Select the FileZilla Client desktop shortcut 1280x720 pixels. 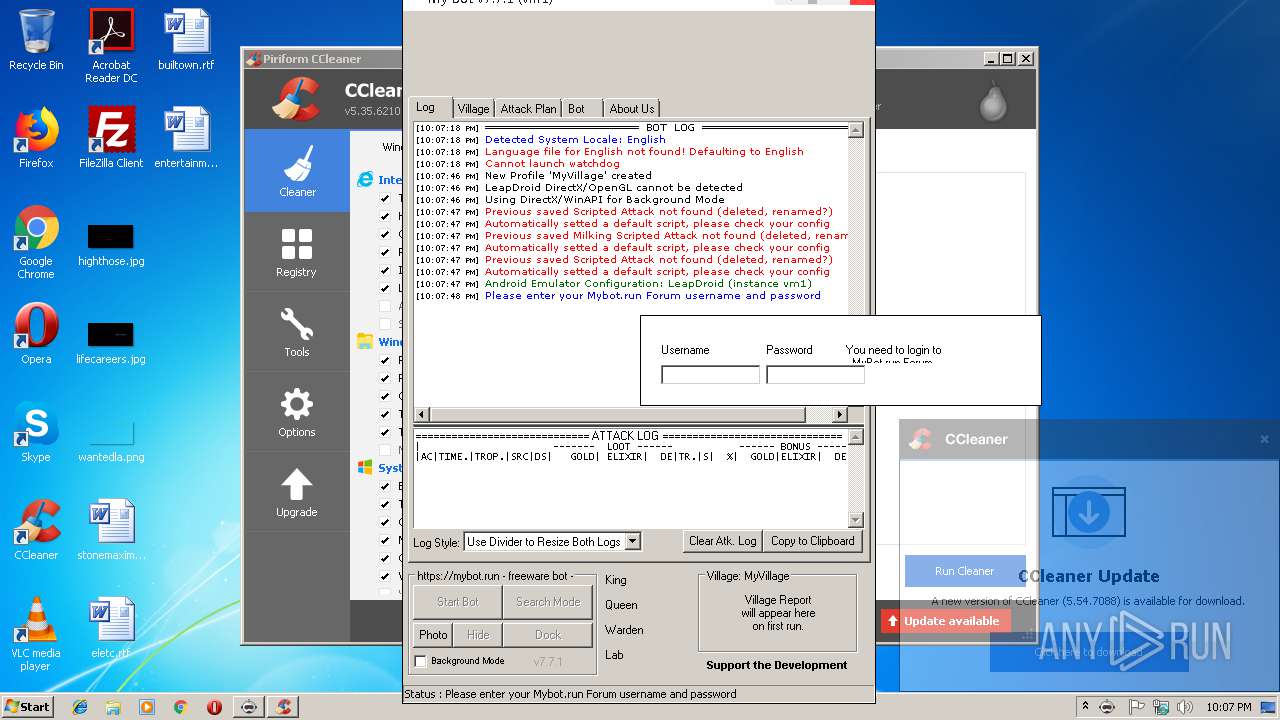(111, 138)
